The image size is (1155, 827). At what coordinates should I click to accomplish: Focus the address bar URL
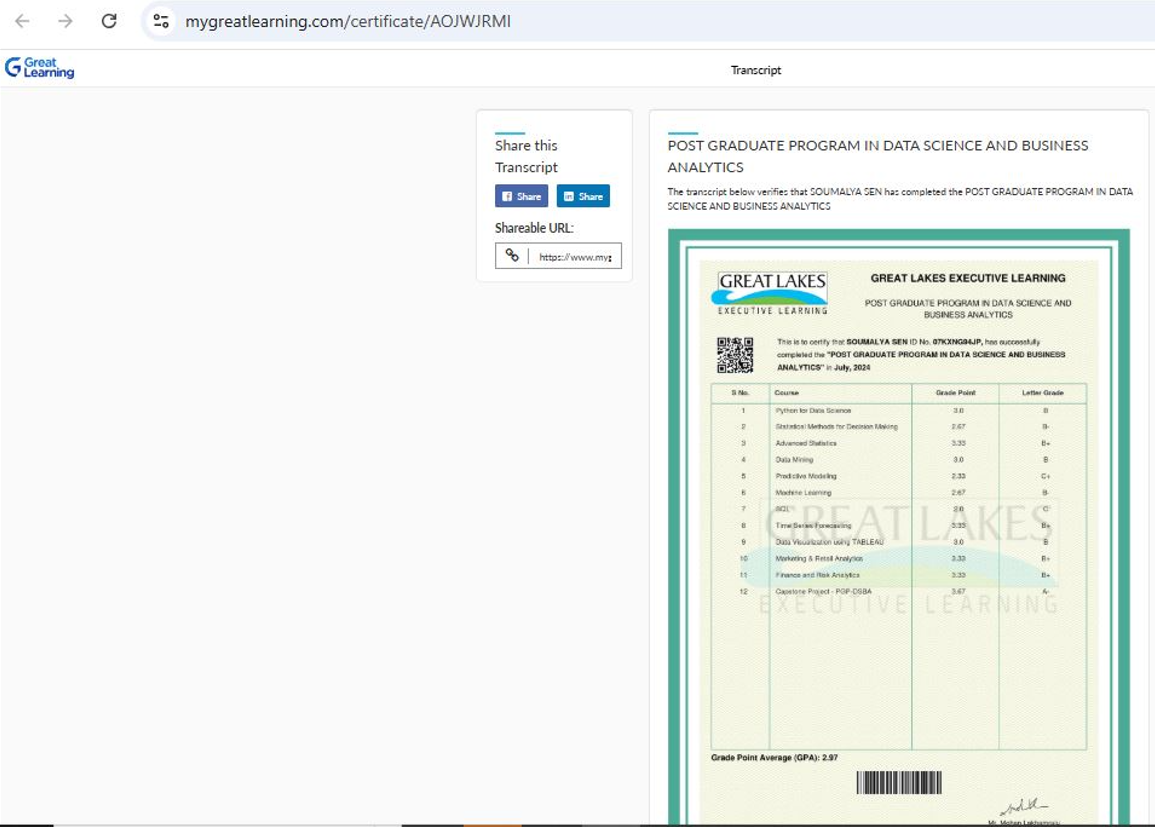click(x=348, y=21)
